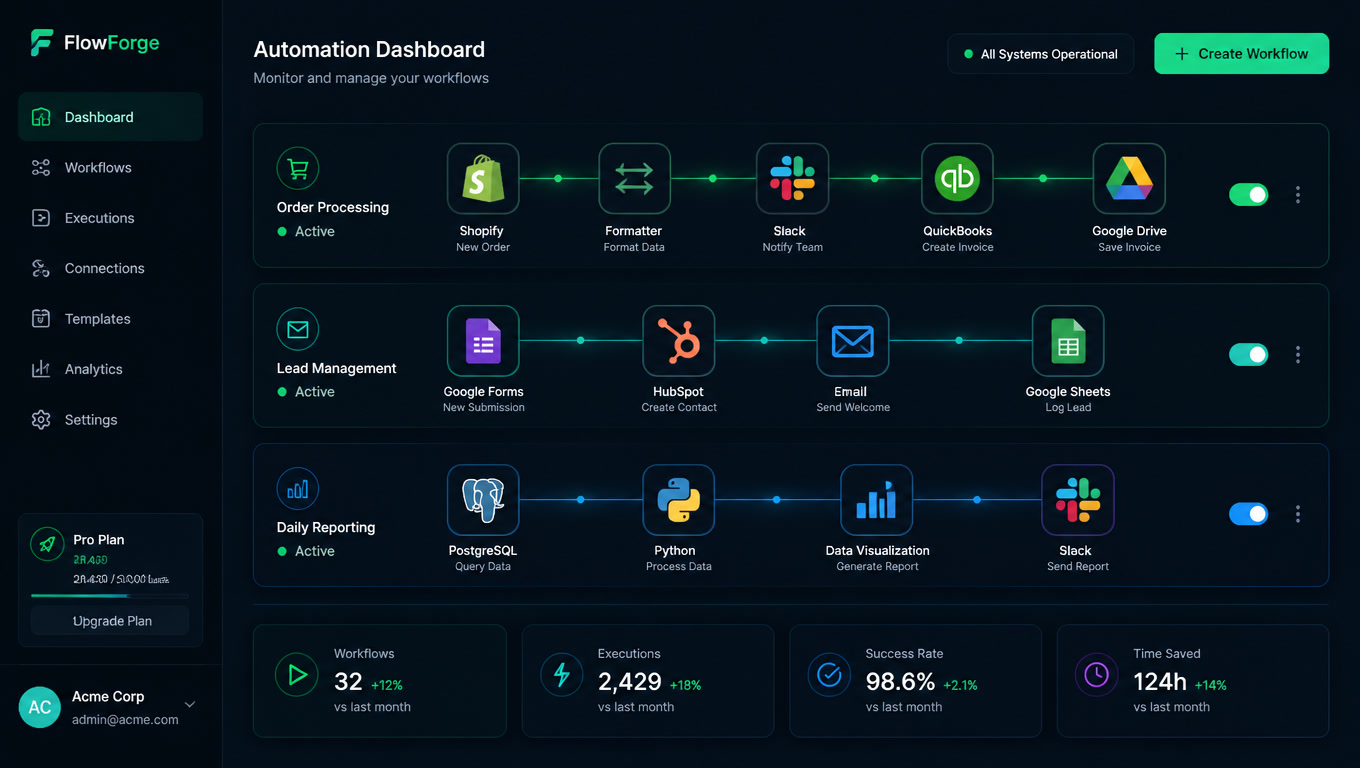The image size is (1360, 768).
Task: Select the QuickBooks Create Invoice node
Action: (x=957, y=179)
